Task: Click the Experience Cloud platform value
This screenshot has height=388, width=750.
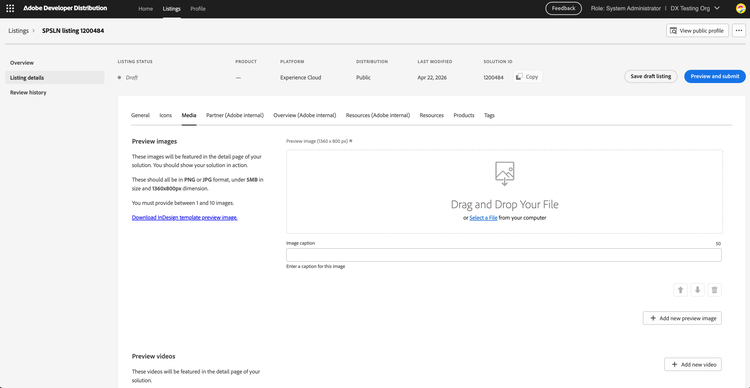Action: [301, 78]
